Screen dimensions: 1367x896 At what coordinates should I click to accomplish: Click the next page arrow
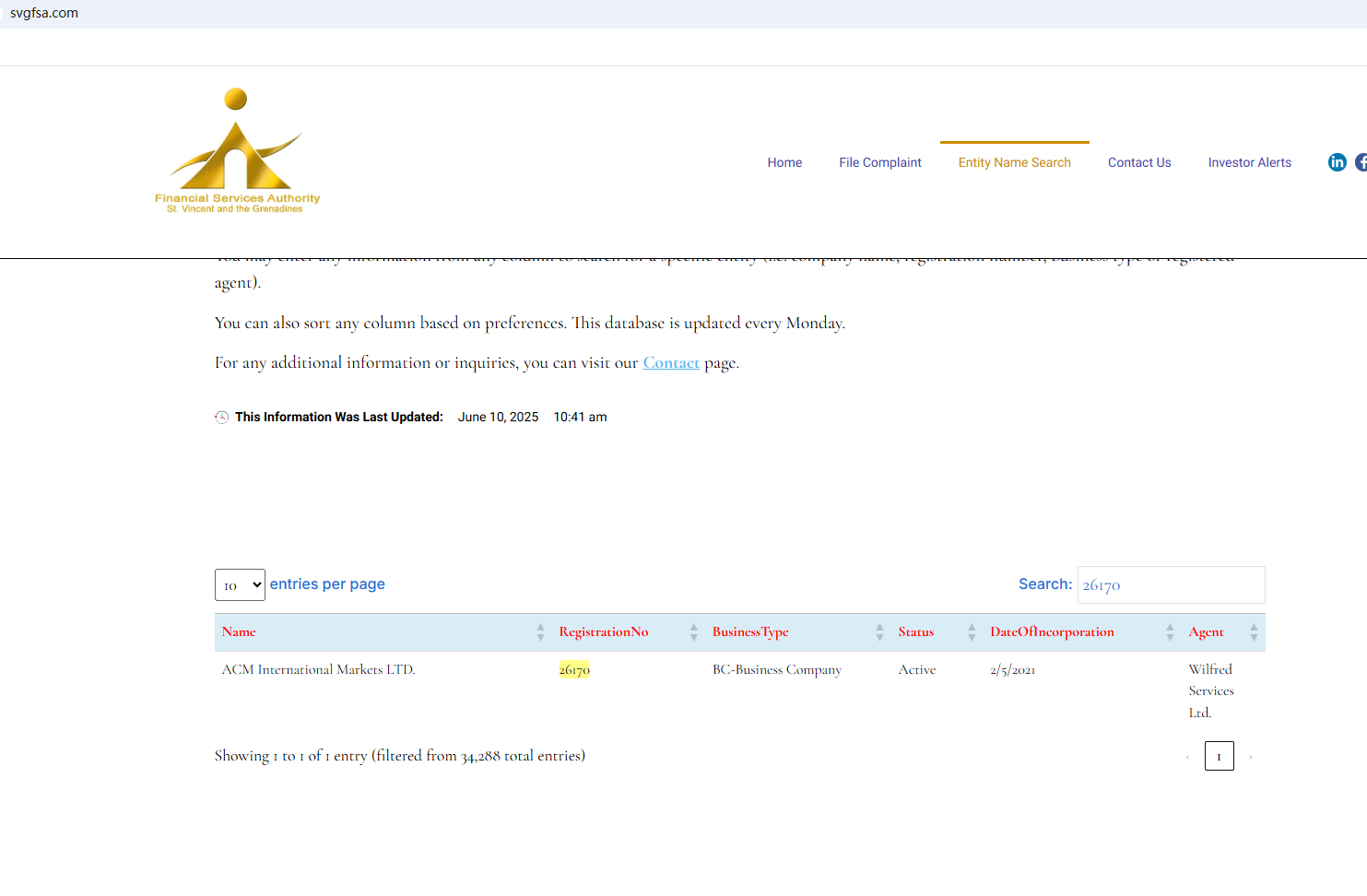coord(1251,757)
